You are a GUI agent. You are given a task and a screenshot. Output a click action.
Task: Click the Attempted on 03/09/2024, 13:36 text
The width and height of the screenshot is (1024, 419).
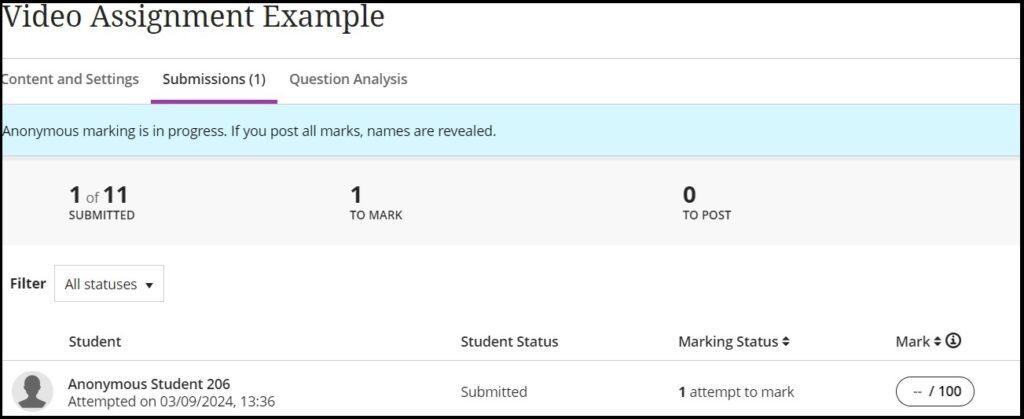(171, 401)
